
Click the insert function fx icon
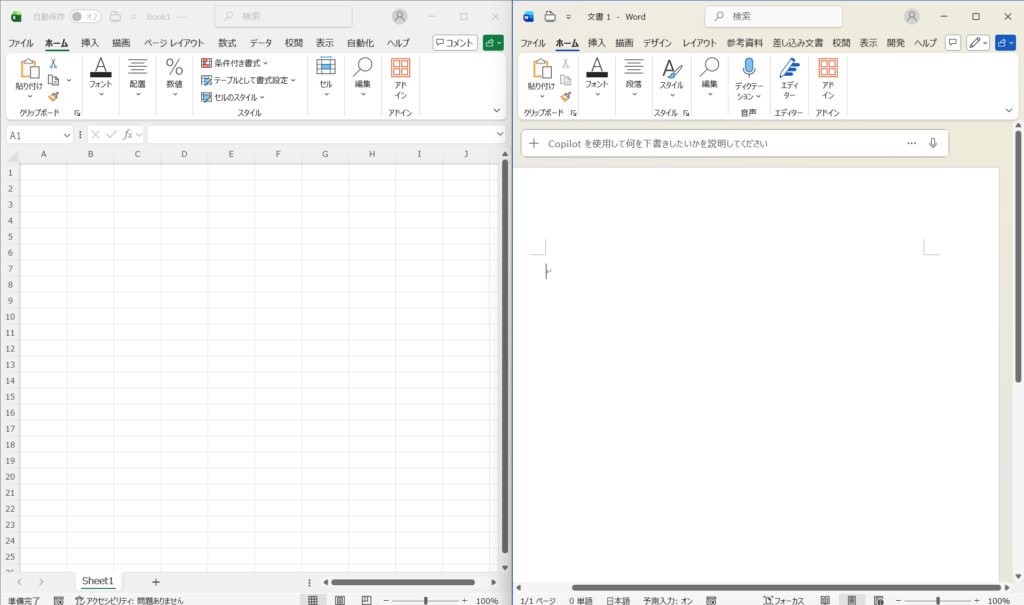(x=127, y=134)
